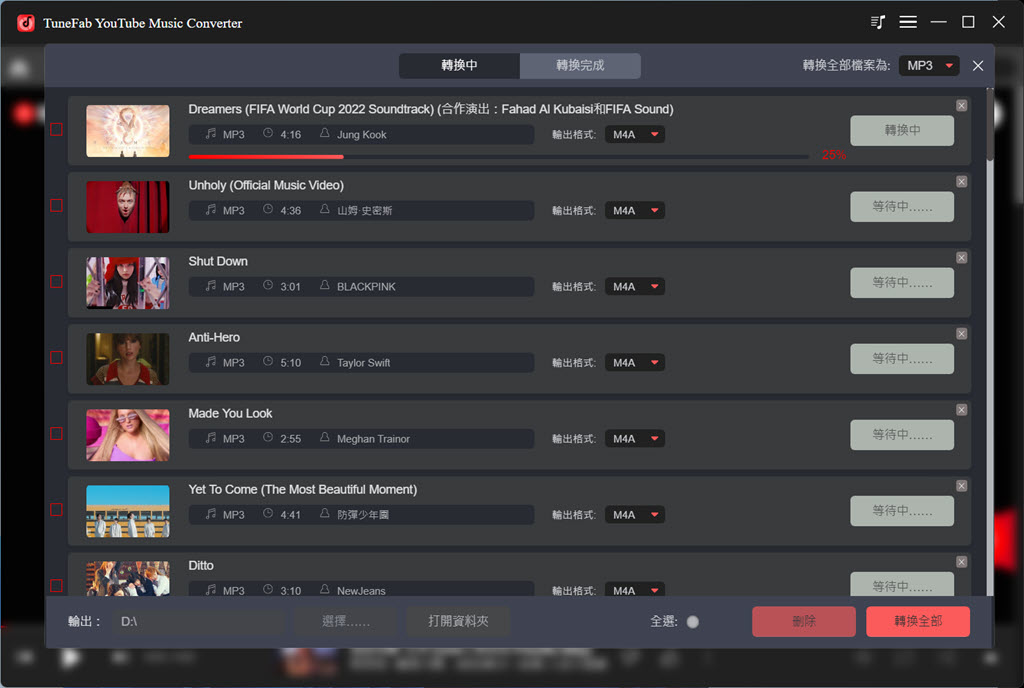Click the 25% progress percentage text
1024x688 pixels.
tap(834, 155)
